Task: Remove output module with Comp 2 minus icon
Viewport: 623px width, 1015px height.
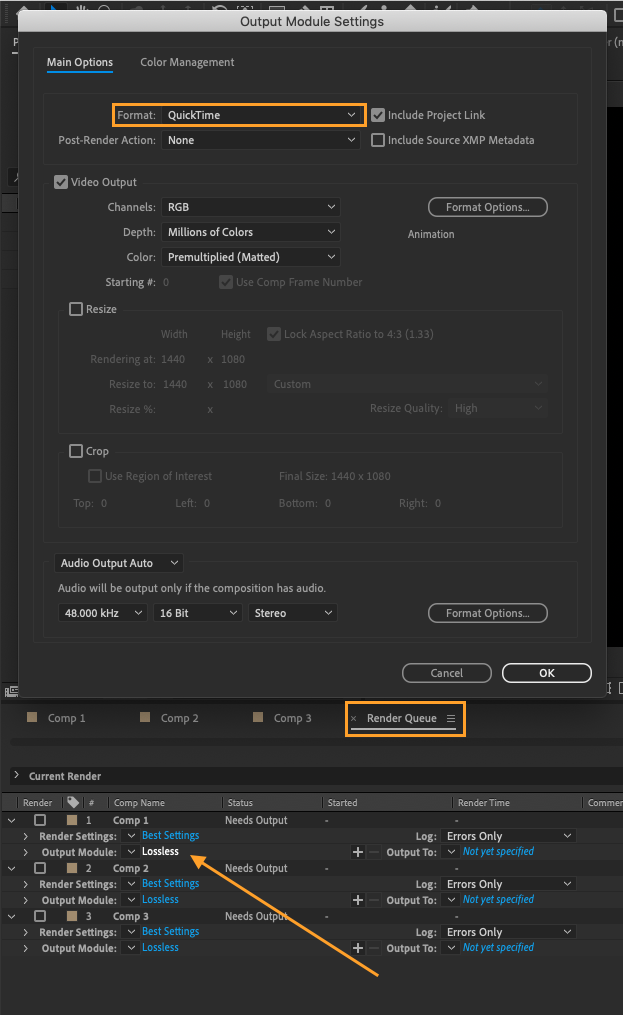Action: (x=374, y=900)
